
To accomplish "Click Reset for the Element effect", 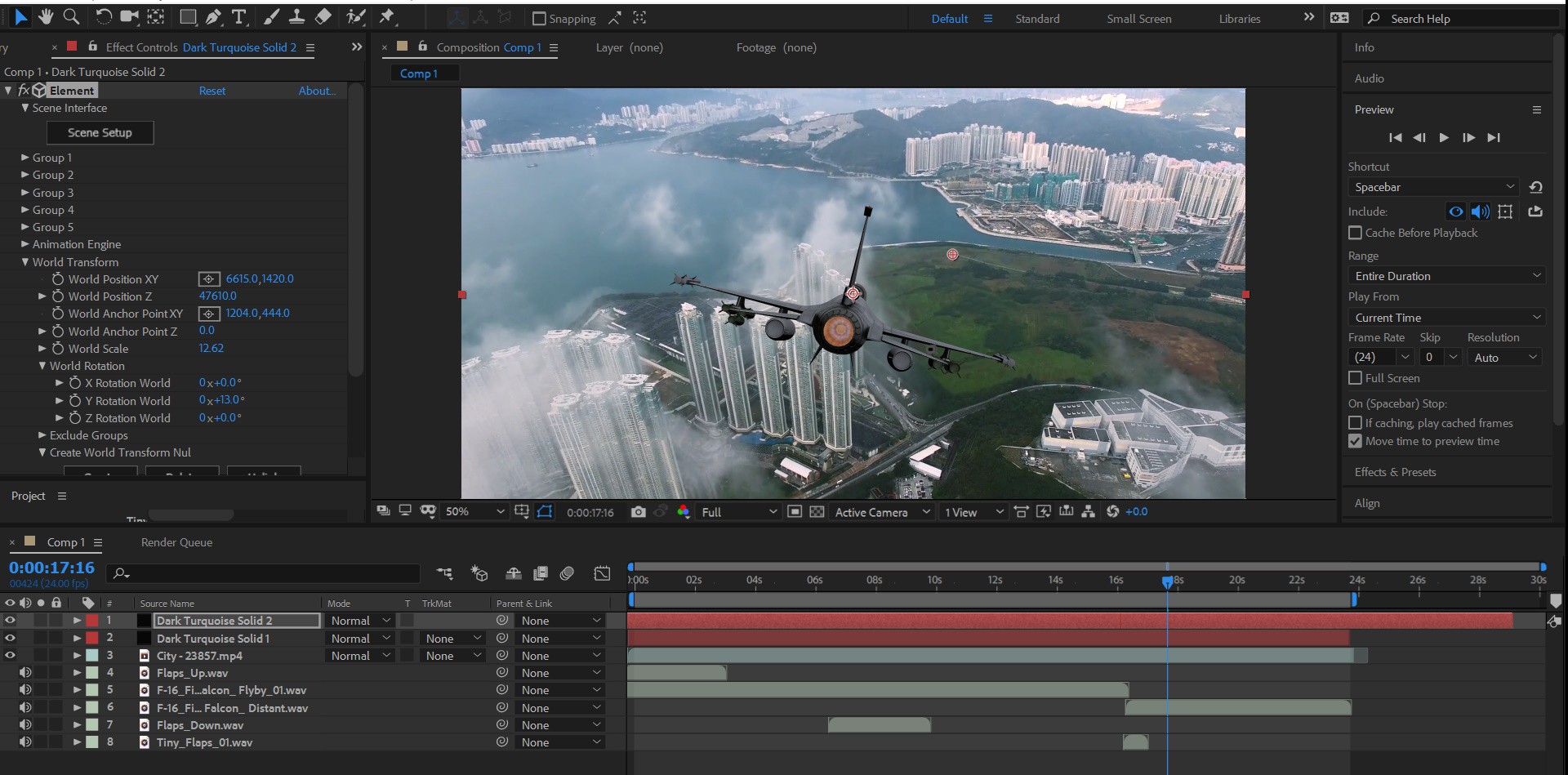I will point(212,91).
